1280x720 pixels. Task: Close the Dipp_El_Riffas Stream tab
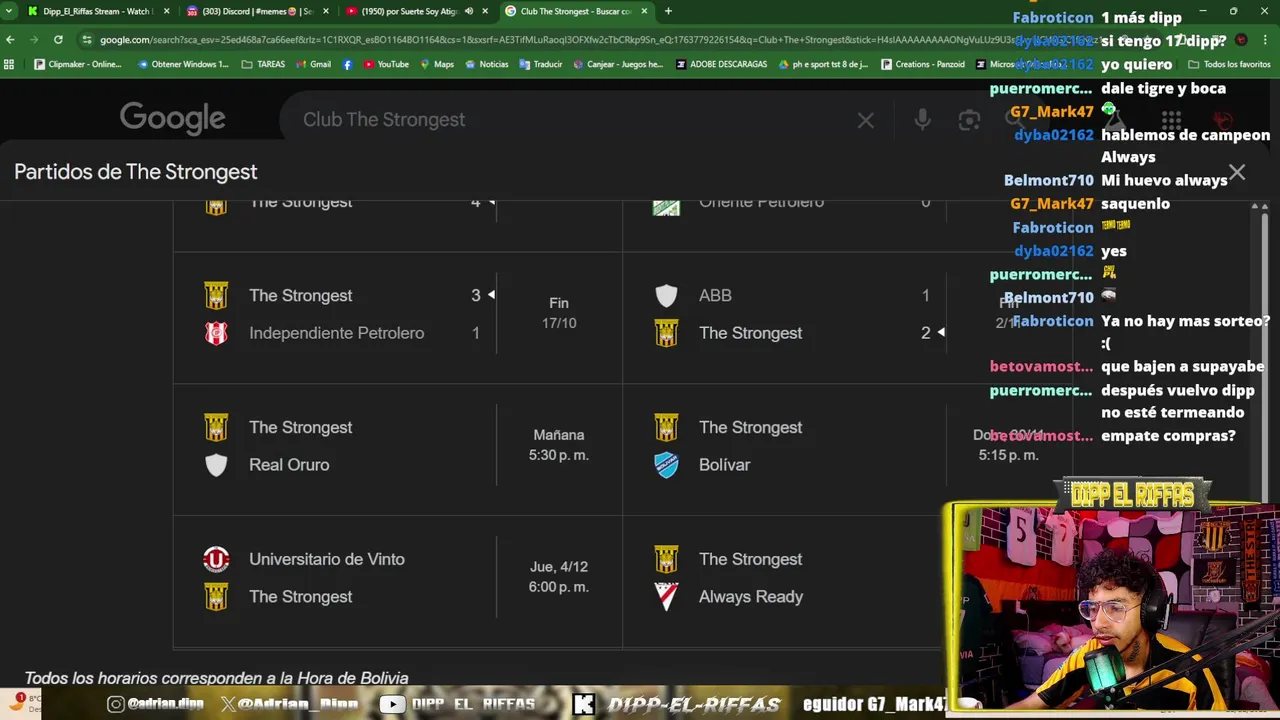click(x=166, y=11)
